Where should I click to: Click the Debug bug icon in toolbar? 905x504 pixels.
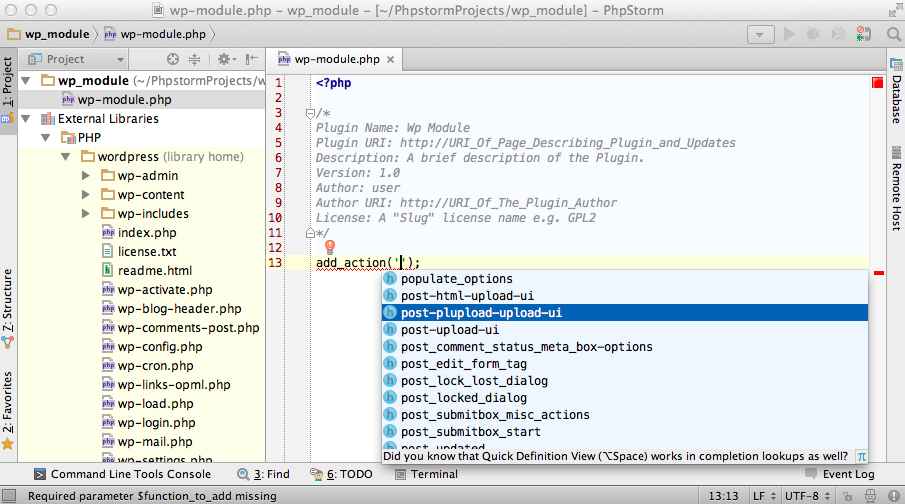[x=813, y=34]
